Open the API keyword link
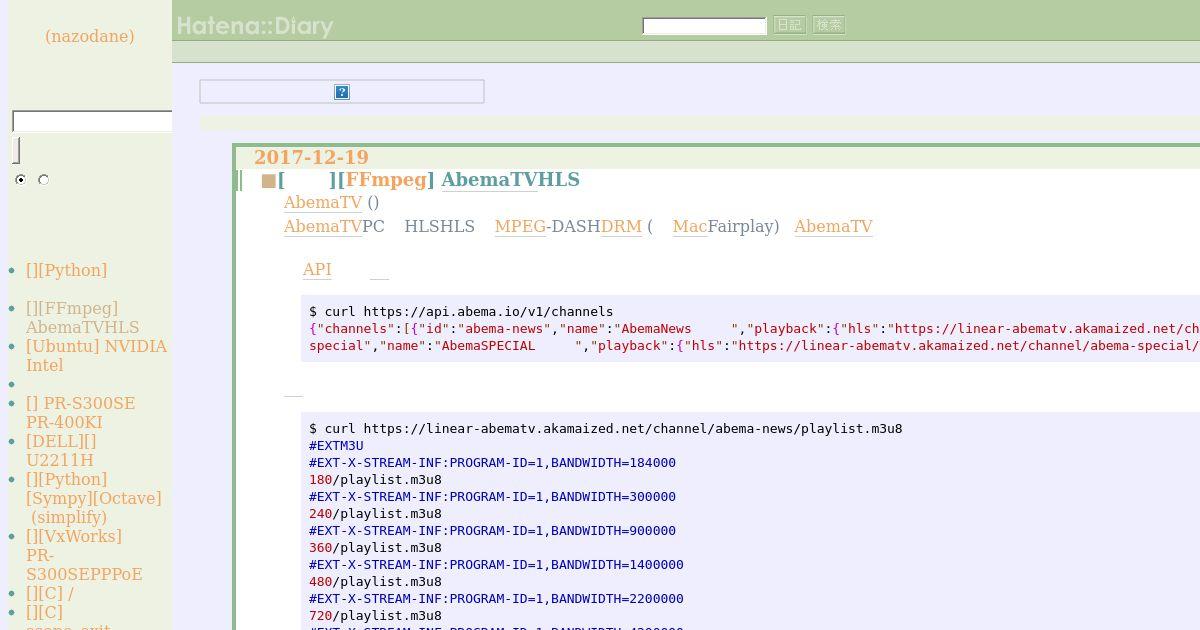Viewport: 1200px width, 630px height. pos(317,270)
